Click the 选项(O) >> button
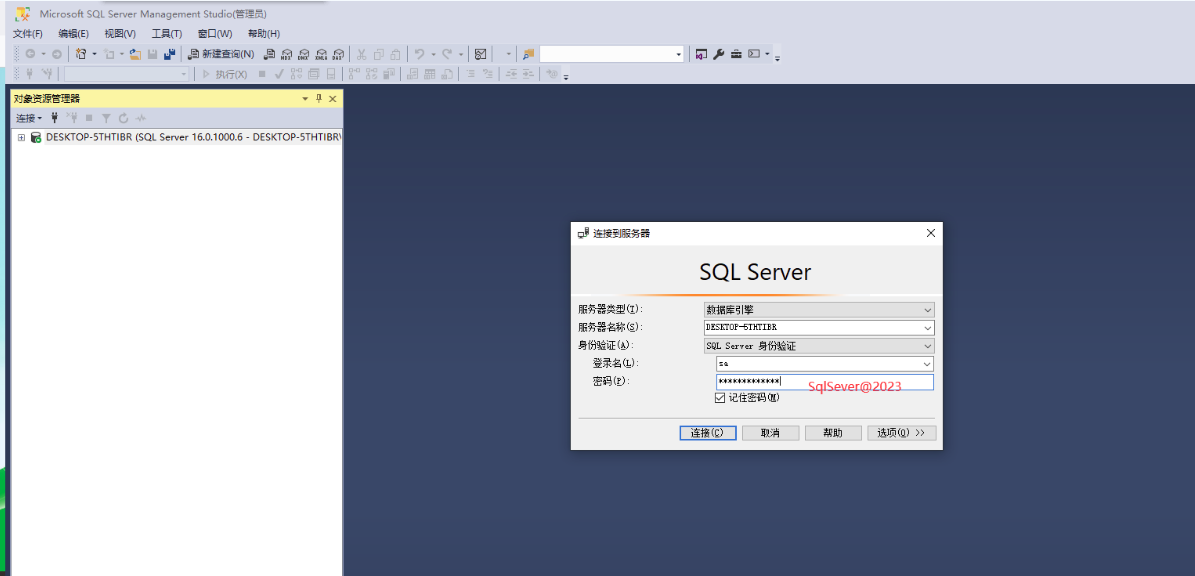 click(x=901, y=433)
